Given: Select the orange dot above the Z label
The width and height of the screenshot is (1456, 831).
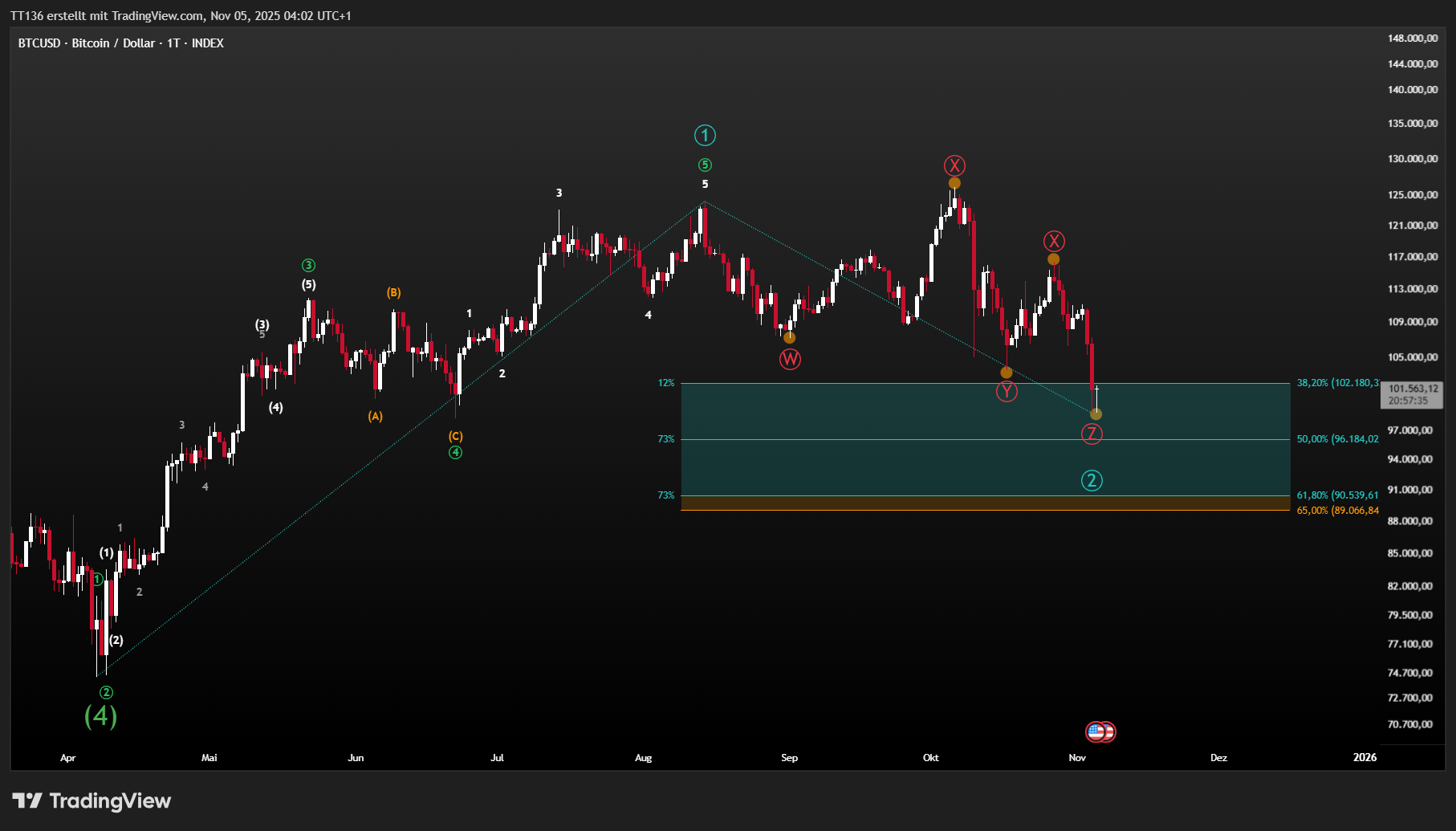Looking at the screenshot, I should click(x=1096, y=414).
